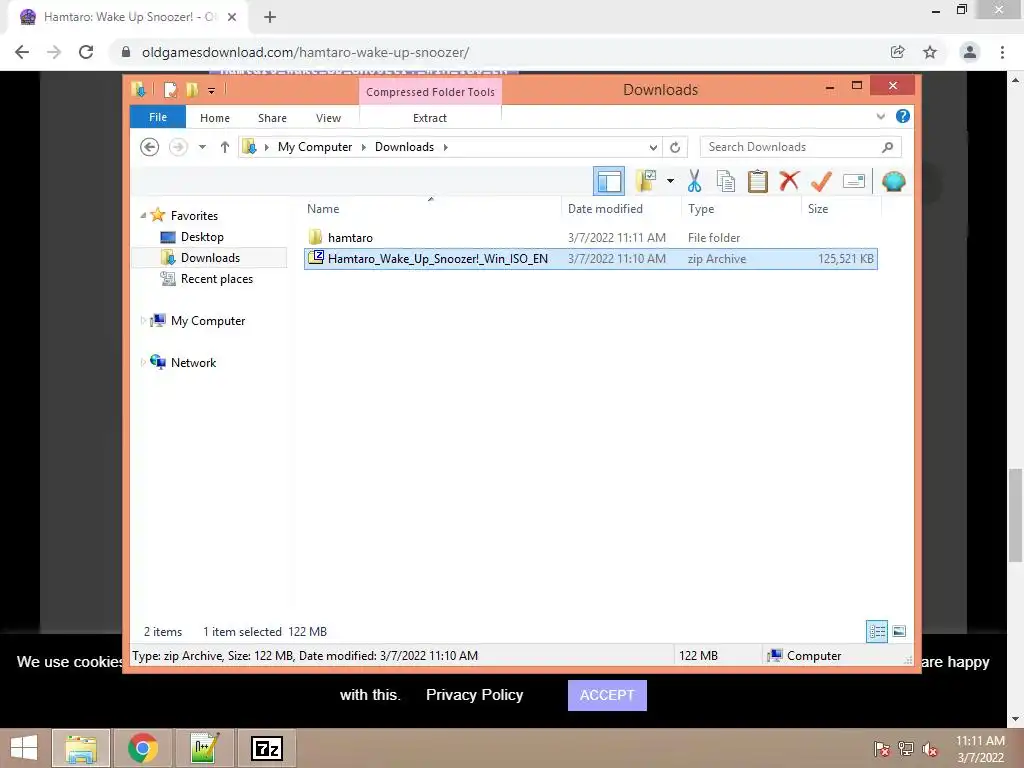The image size is (1024, 768).
Task: Click the Rename label icon in toolbar
Action: click(x=854, y=181)
